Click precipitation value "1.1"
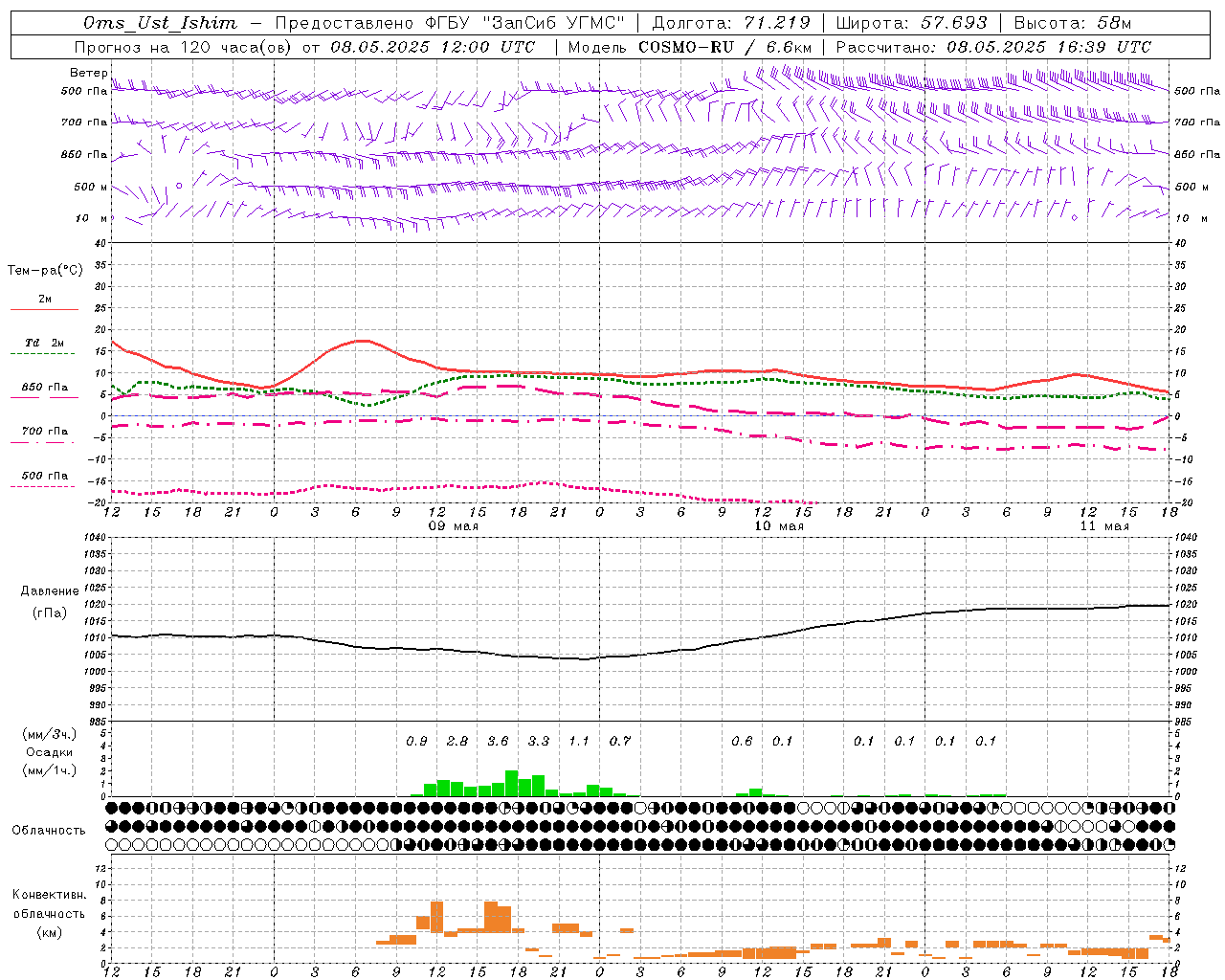This screenshot has height=980, width=1225. click(x=579, y=741)
